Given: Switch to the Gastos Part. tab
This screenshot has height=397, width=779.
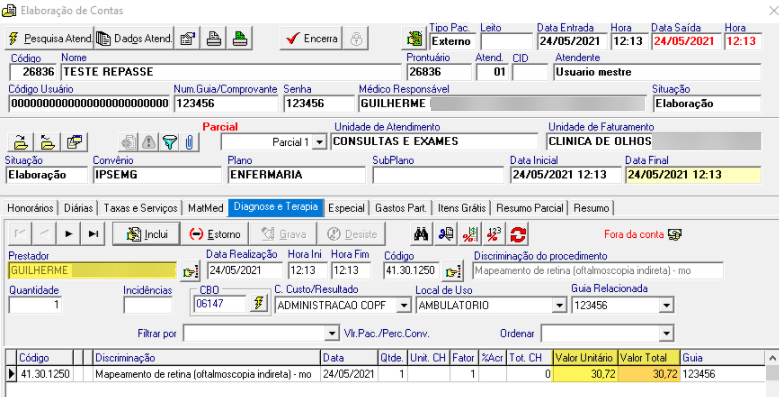Looking at the screenshot, I should (x=401, y=208).
